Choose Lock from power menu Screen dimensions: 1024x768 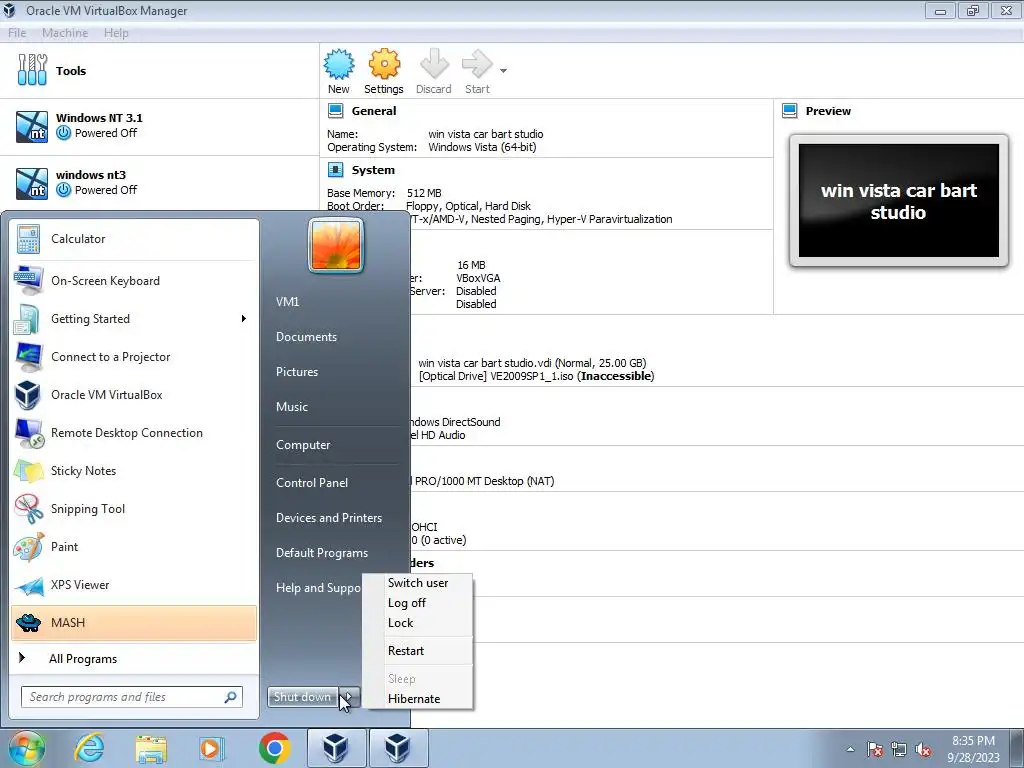[418, 623]
